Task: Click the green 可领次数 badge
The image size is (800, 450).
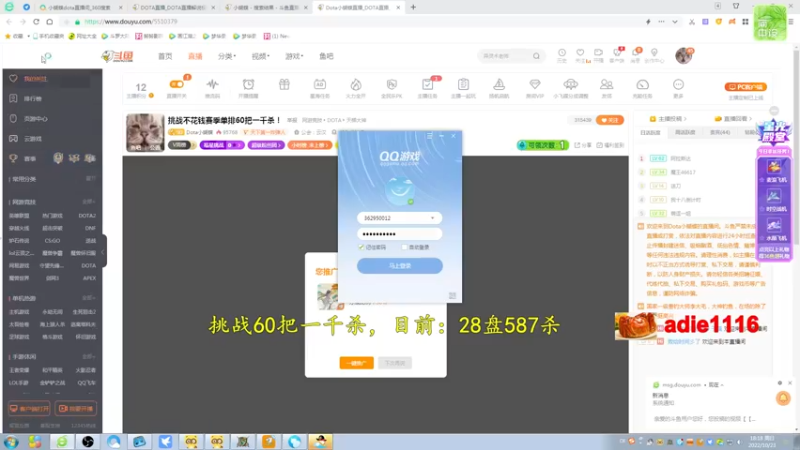Action: point(542,145)
